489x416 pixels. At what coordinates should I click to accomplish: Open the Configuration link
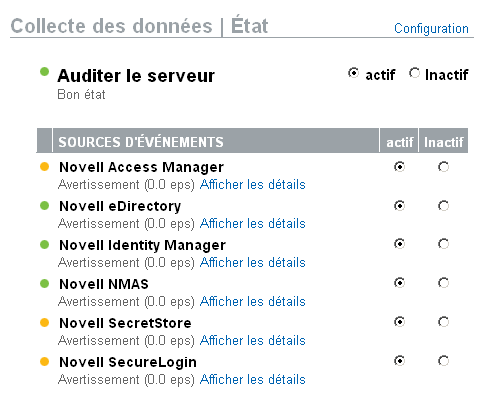(431, 29)
